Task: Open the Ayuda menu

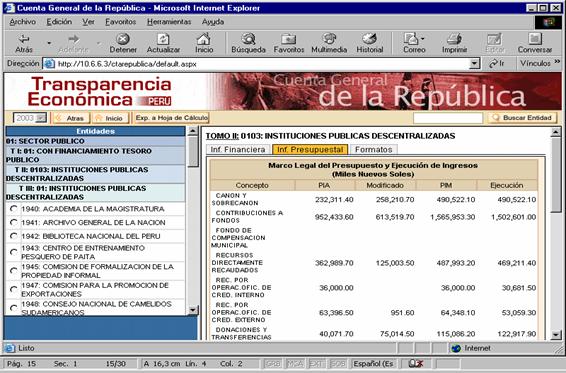Action: (x=213, y=22)
